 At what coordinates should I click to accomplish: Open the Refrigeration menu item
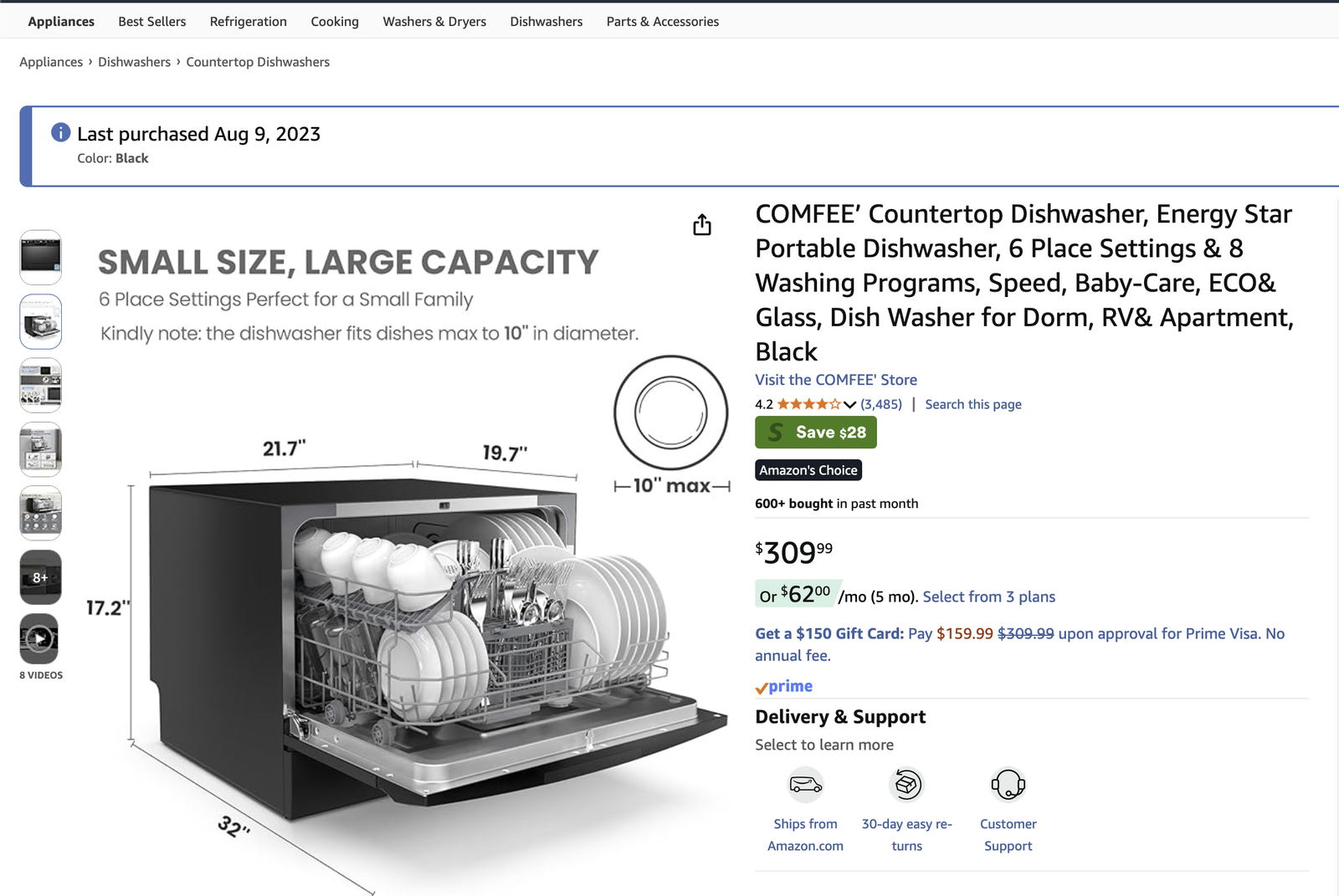pos(249,22)
